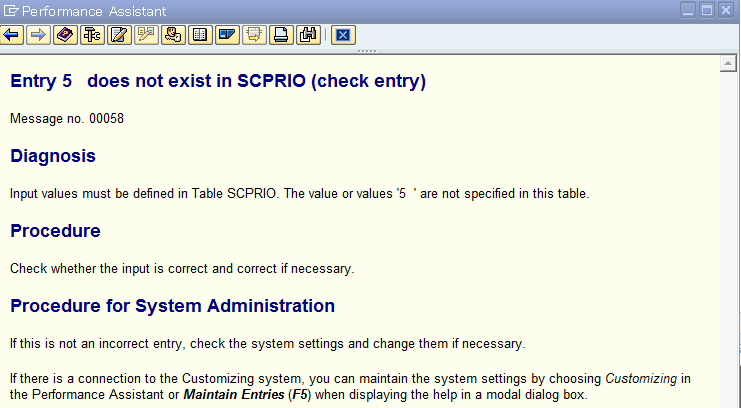The image size is (741, 408).
Task: Open Performance Assistant title bar menu icon
Action: tap(10, 10)
